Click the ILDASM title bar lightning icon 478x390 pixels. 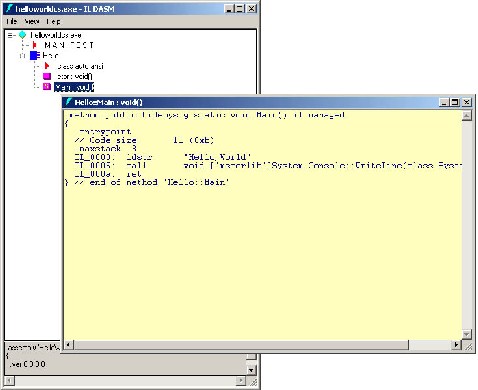point(9,8)
